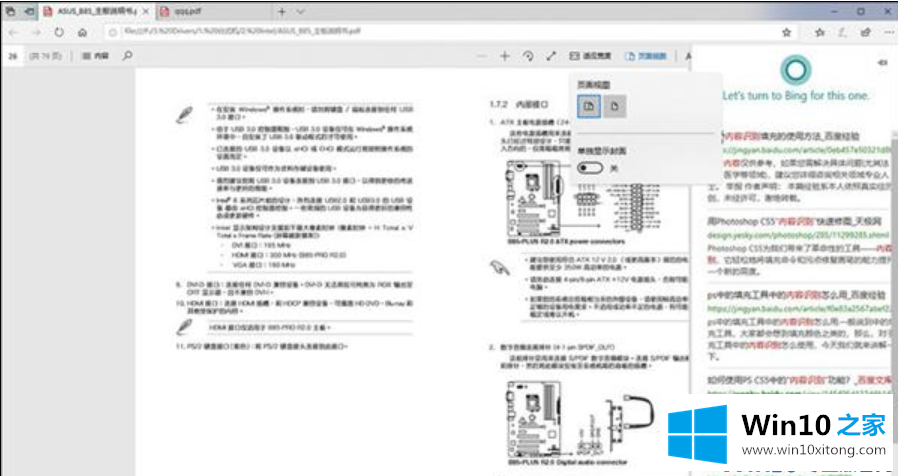
Task: Expand the tab preview chevron
Action: 300,11
